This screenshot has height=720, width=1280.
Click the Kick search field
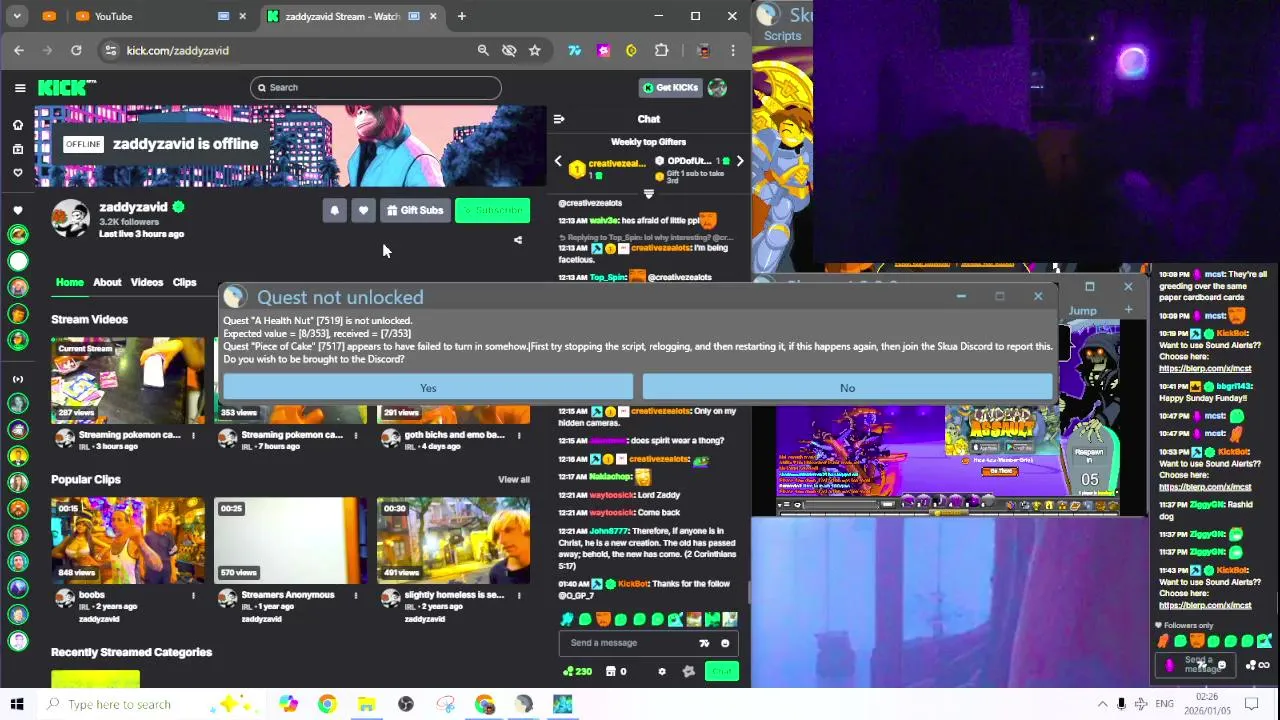point(375,88)
